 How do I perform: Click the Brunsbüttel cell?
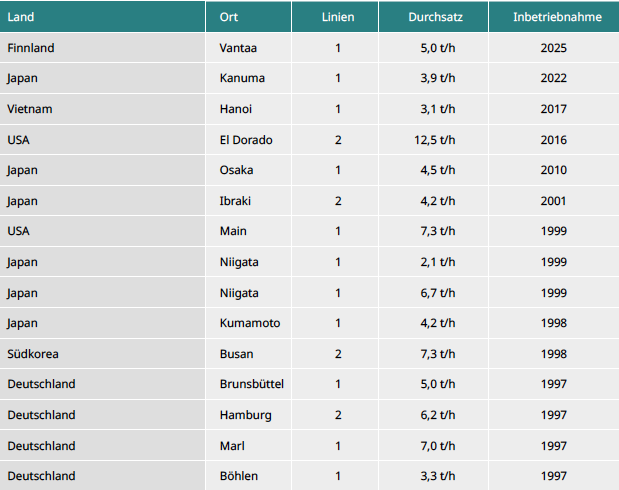(252, 384)
